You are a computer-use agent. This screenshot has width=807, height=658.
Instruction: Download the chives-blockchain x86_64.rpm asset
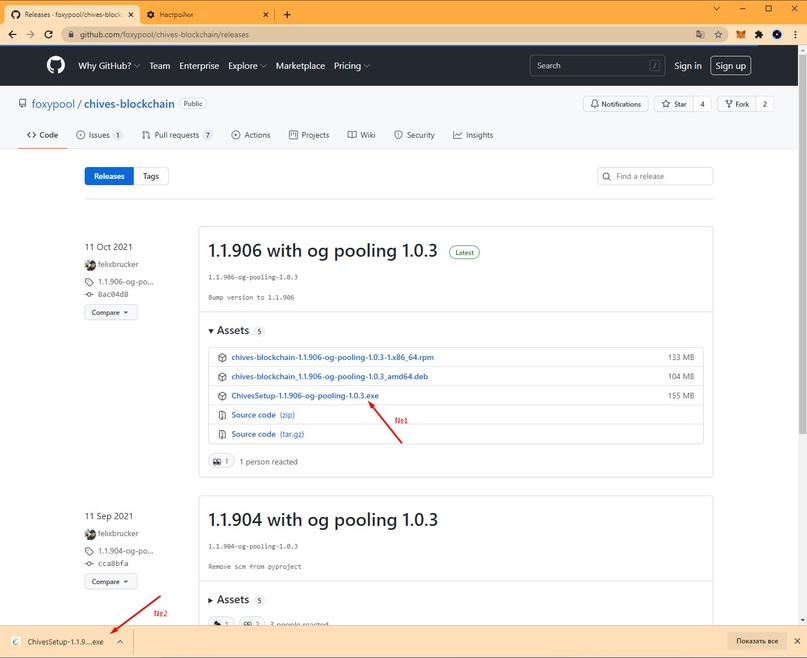[x=332, y=357]
